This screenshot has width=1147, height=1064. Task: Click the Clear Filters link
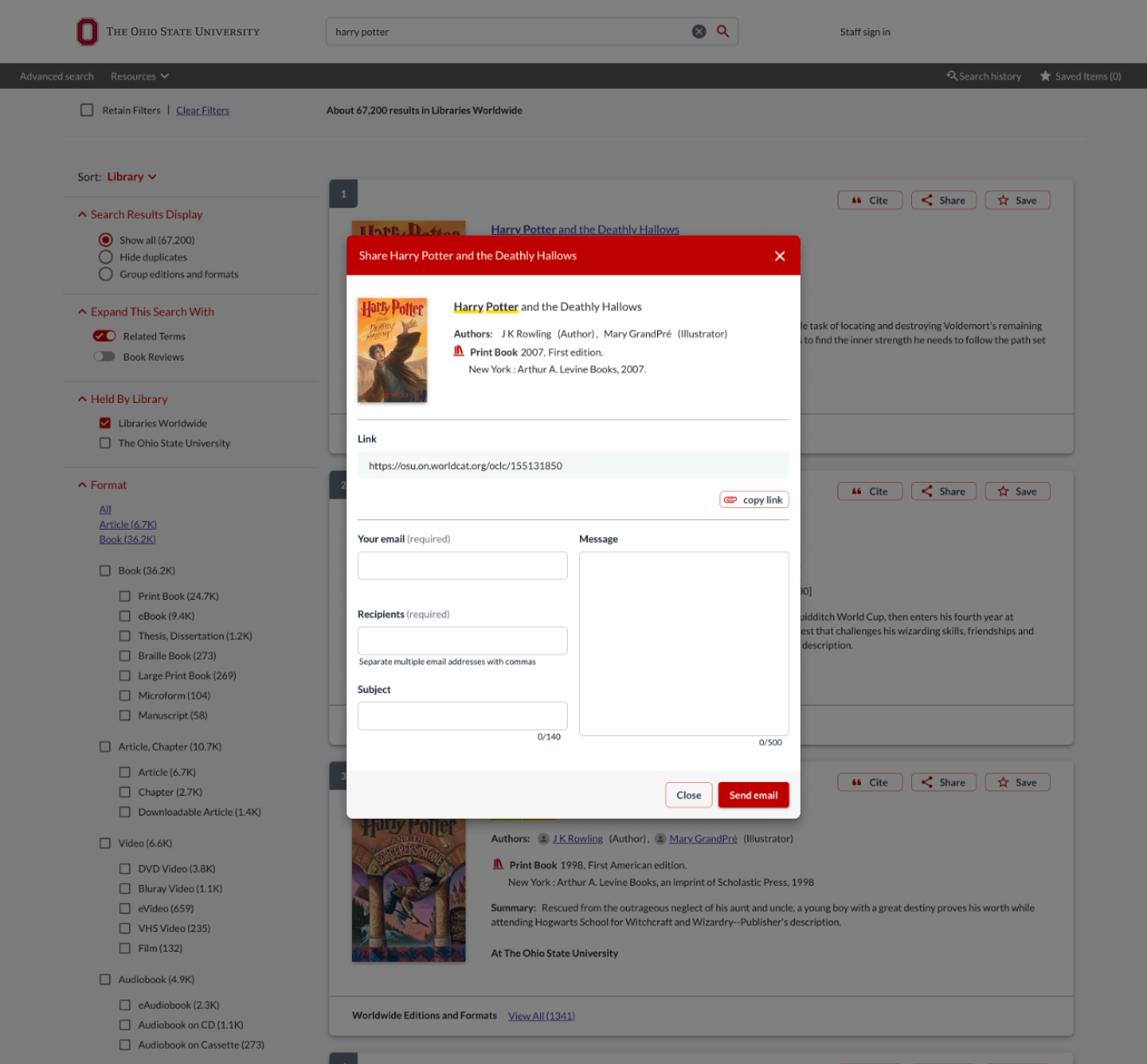(202, 111)
